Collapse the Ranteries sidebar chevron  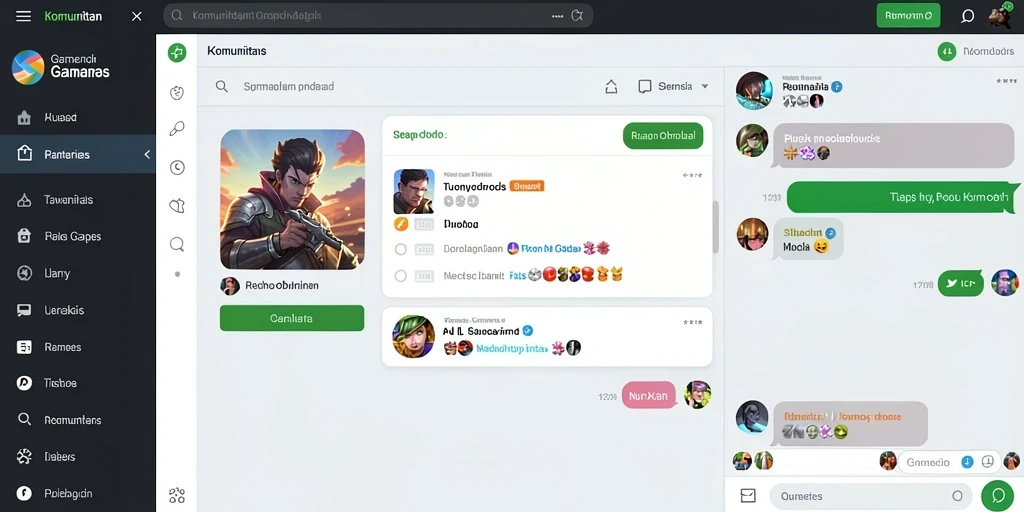pos(147,154)
